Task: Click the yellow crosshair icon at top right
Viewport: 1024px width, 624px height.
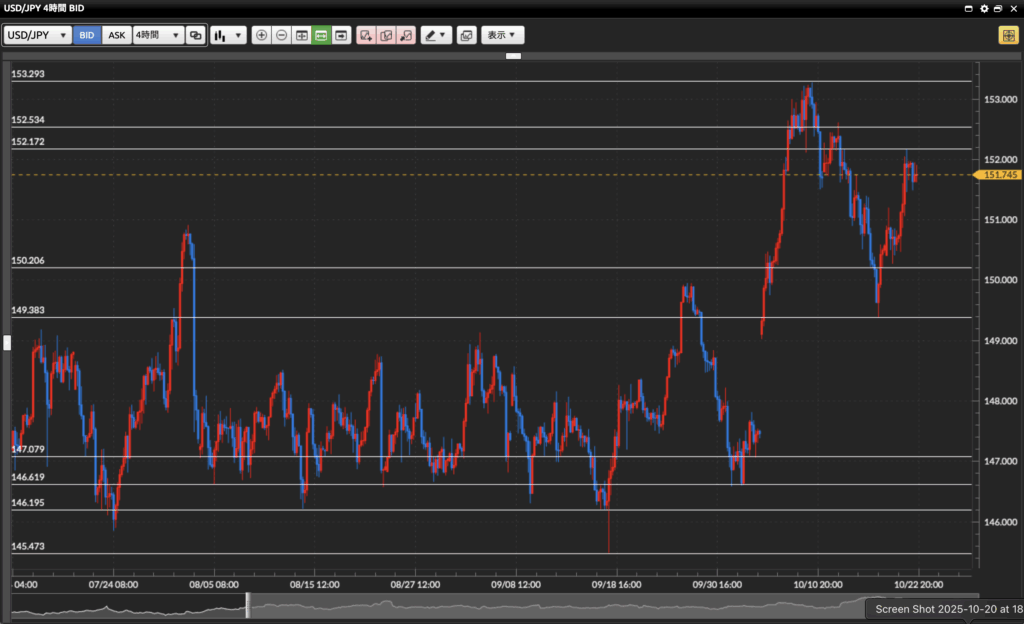Action: pos(1008,35)
